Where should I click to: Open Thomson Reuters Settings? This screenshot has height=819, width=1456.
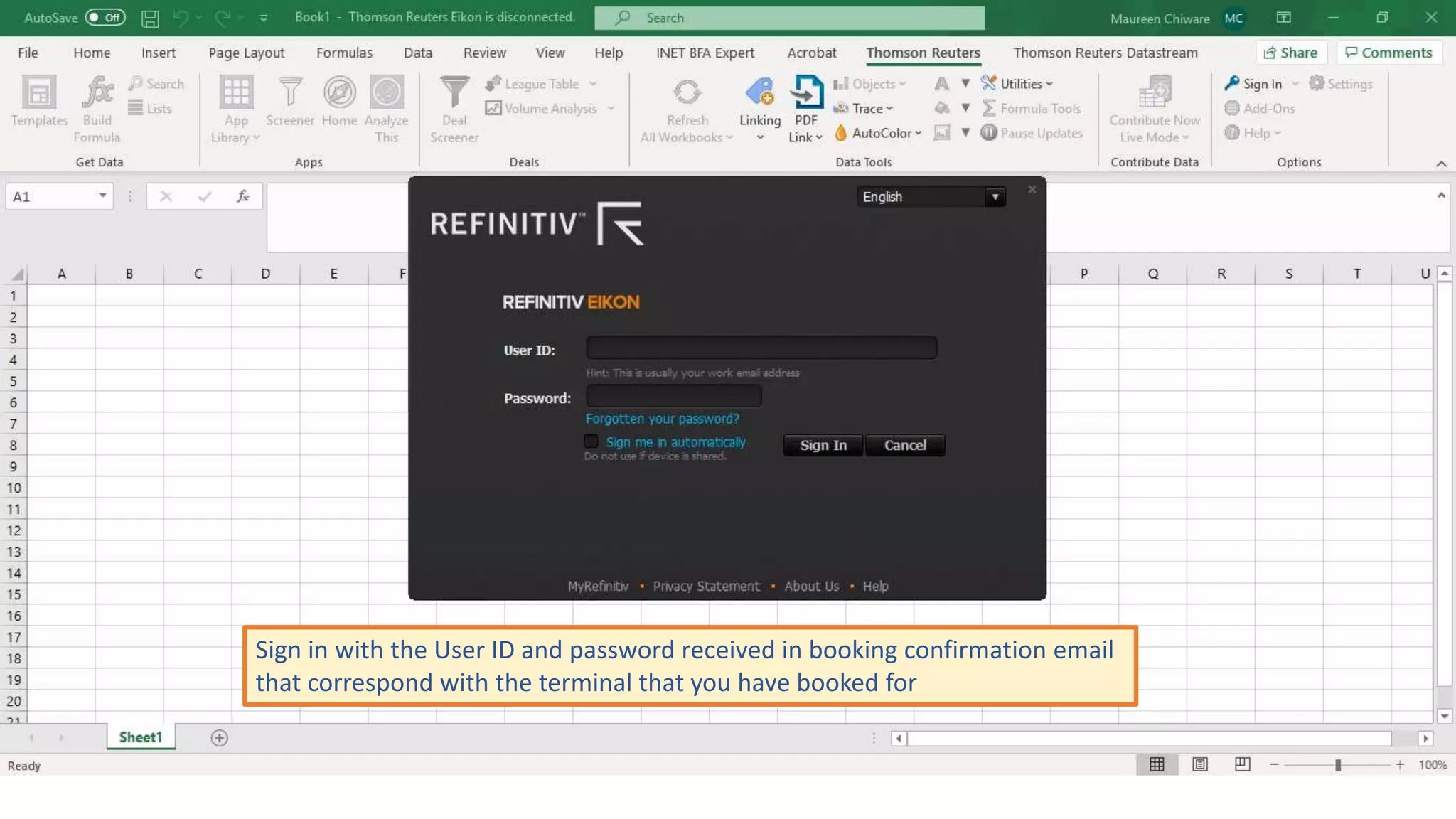1341,84
